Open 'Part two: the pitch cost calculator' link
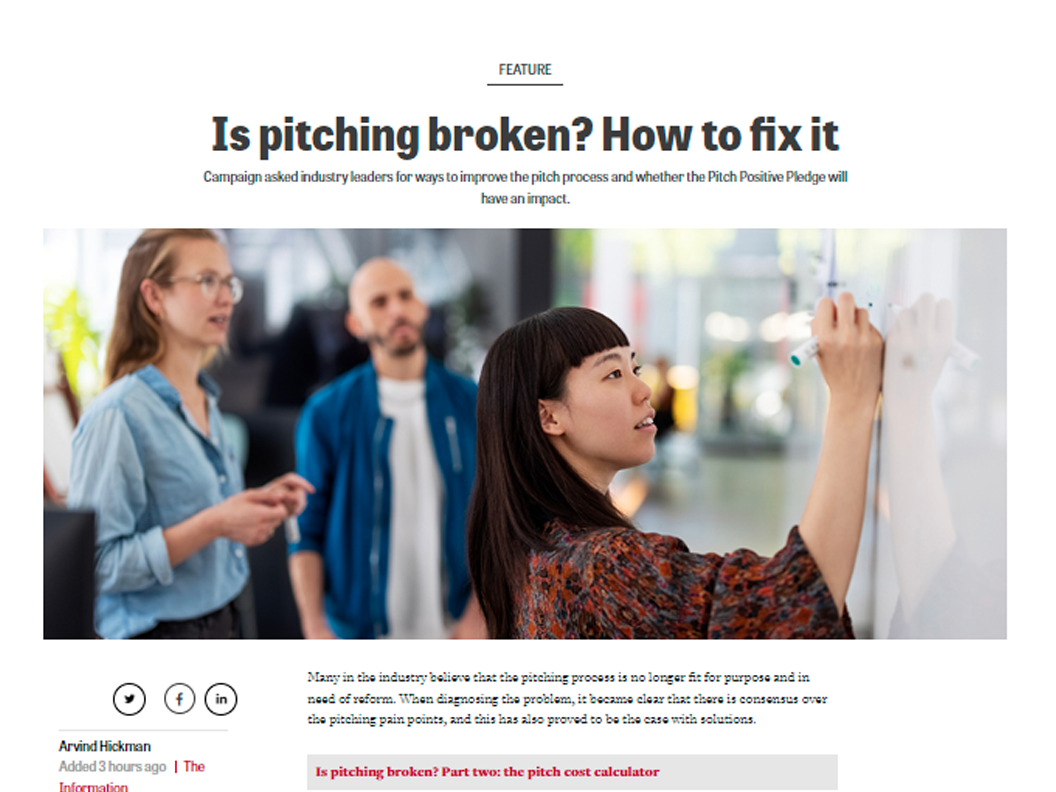 coord(487,772)
